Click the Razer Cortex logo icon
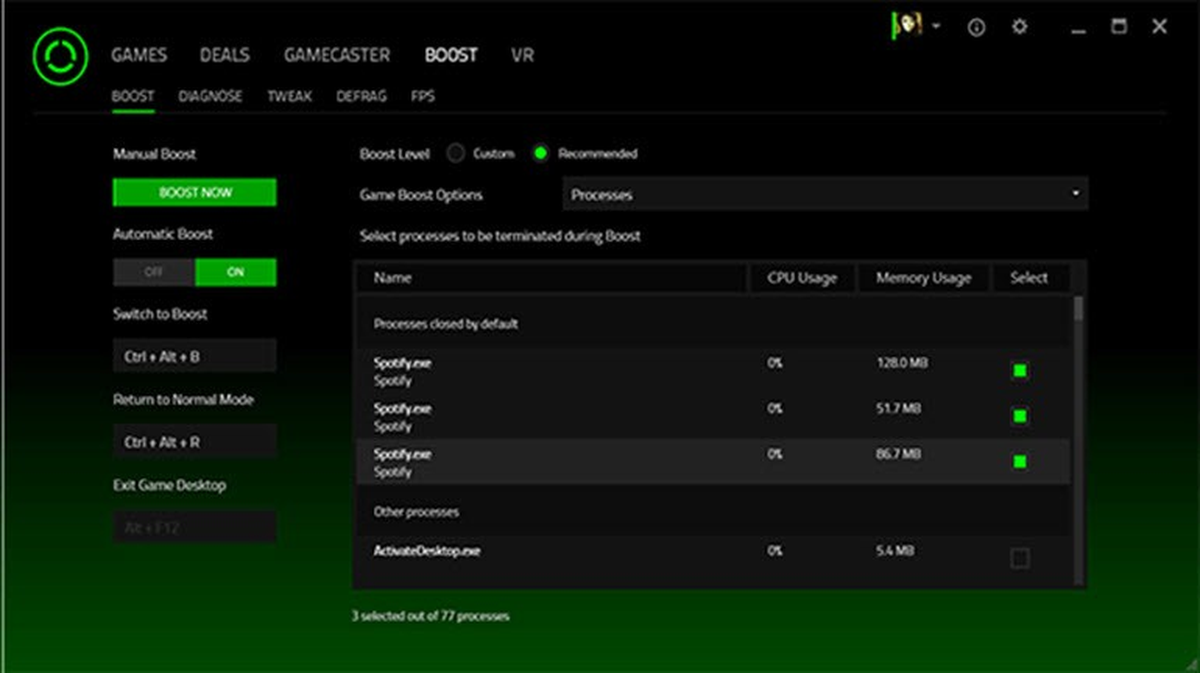The image size is (1200, 673). click(60, 54)
